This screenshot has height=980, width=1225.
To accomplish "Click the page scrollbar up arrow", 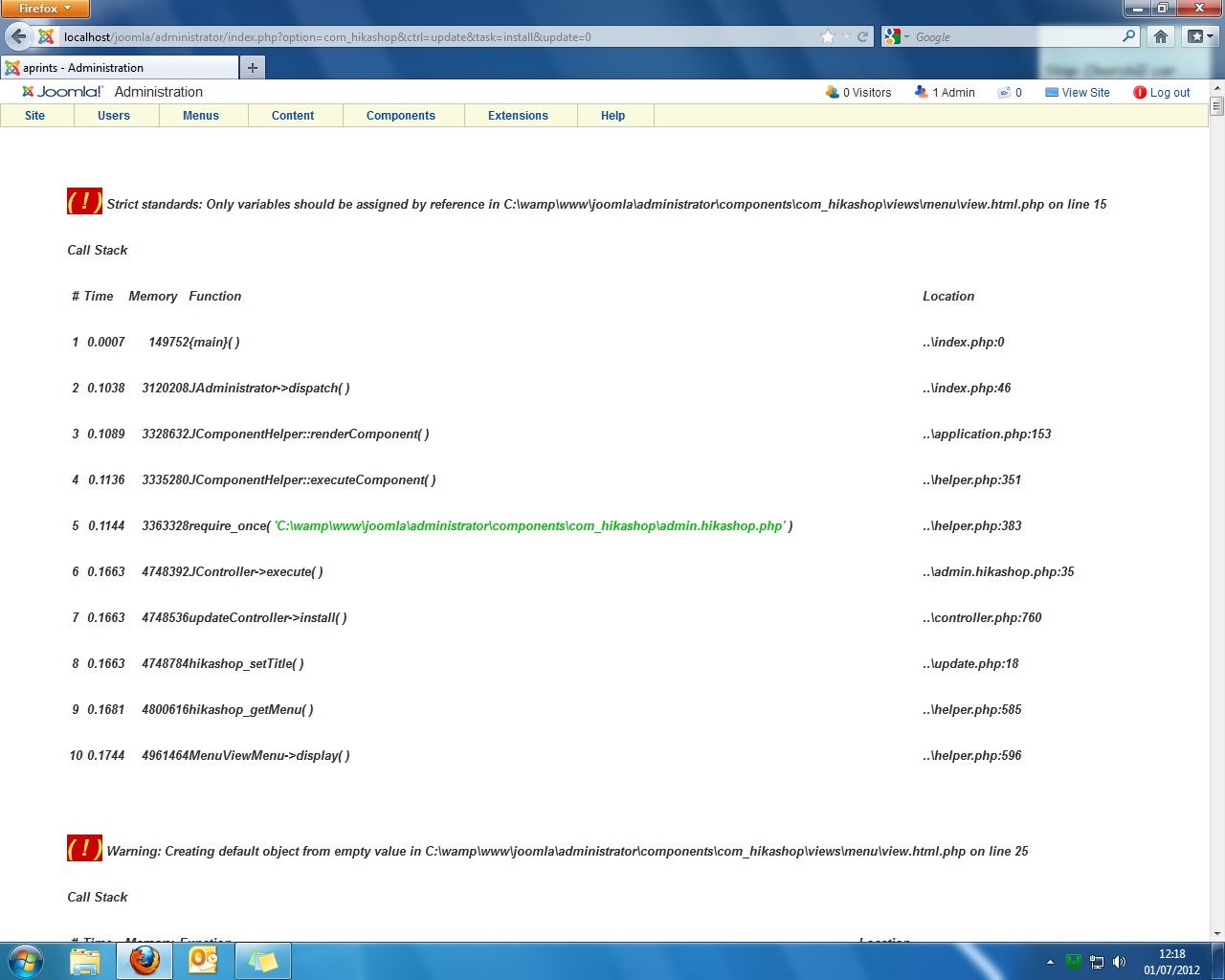I will tap(1217, 88).
